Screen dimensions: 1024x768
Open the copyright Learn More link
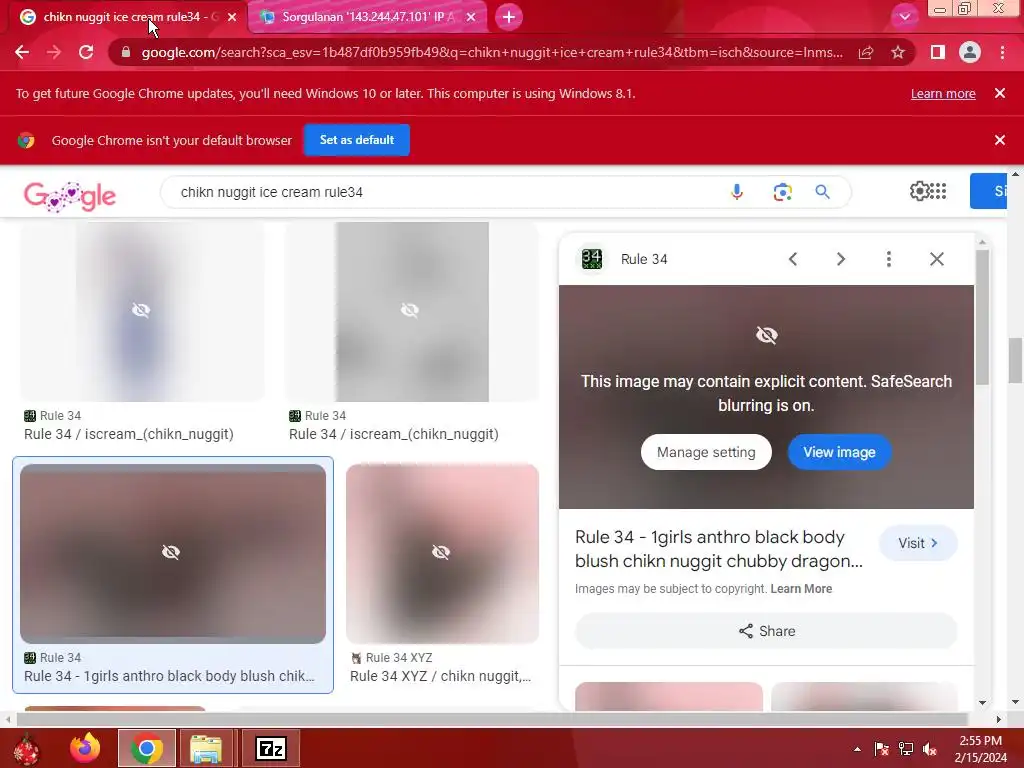coord(801,589)
